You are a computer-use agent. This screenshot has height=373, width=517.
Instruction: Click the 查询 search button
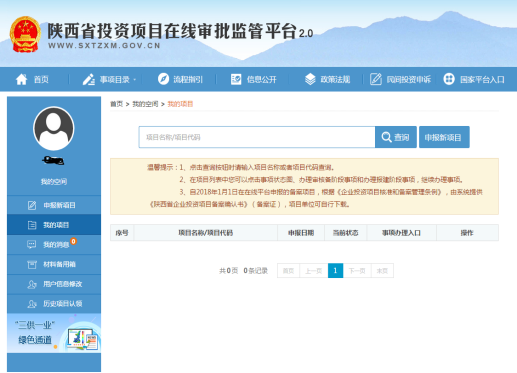(x=396, y=137)
